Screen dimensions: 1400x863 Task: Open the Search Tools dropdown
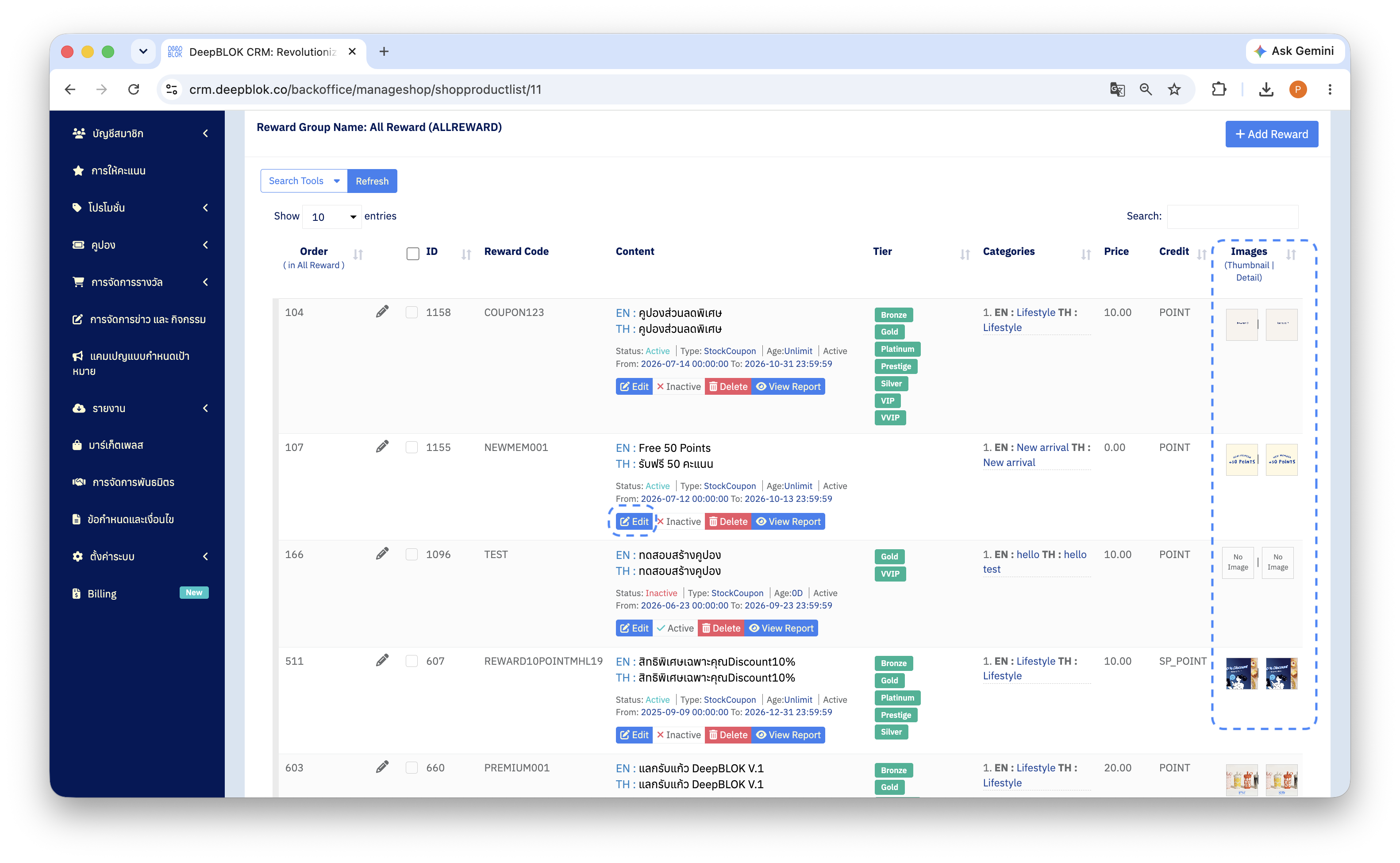(x=304, y=181)
